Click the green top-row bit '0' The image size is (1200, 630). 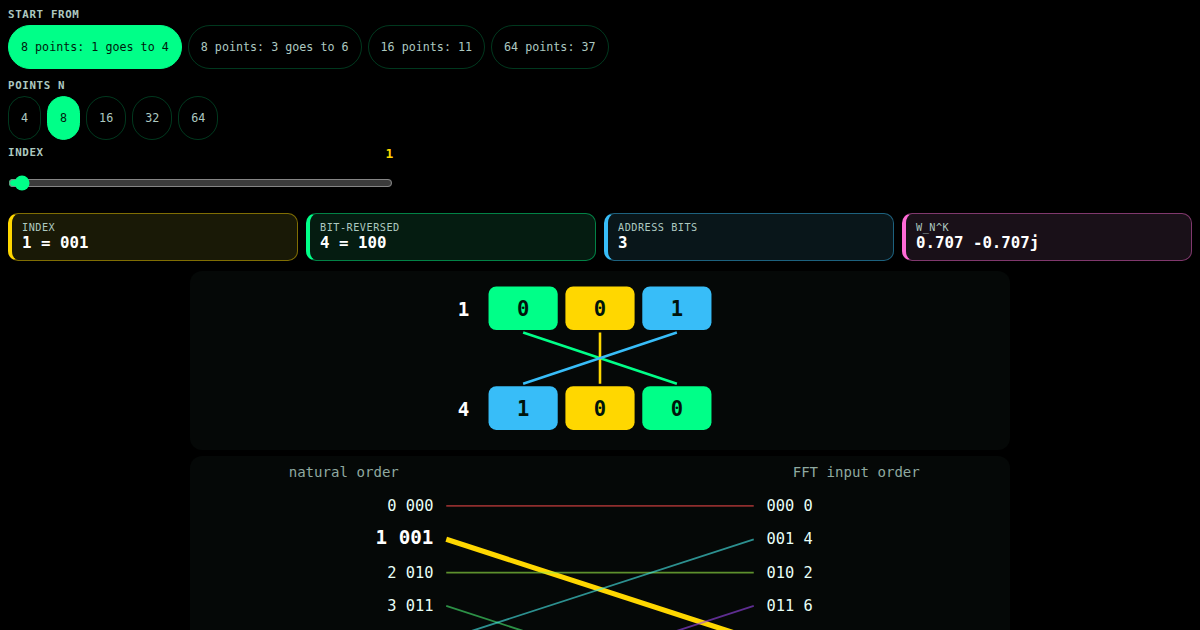coord(523,308)
